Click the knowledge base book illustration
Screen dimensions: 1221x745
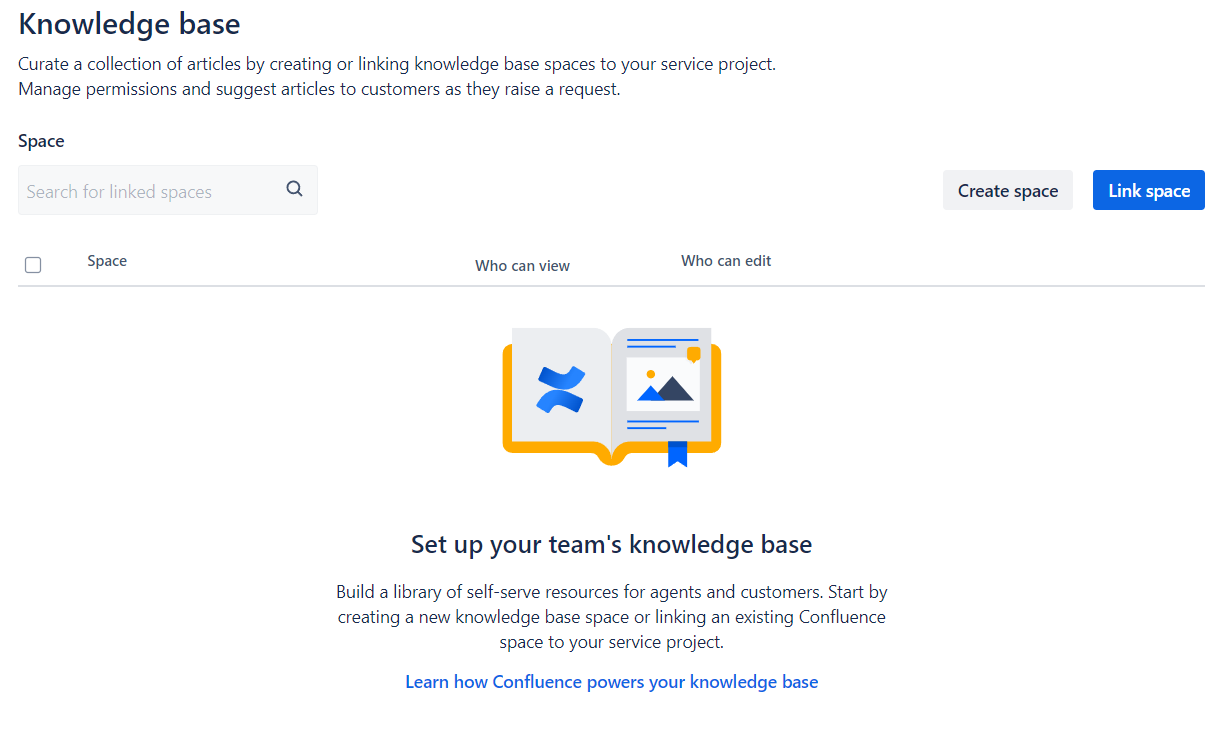point(610,395)
